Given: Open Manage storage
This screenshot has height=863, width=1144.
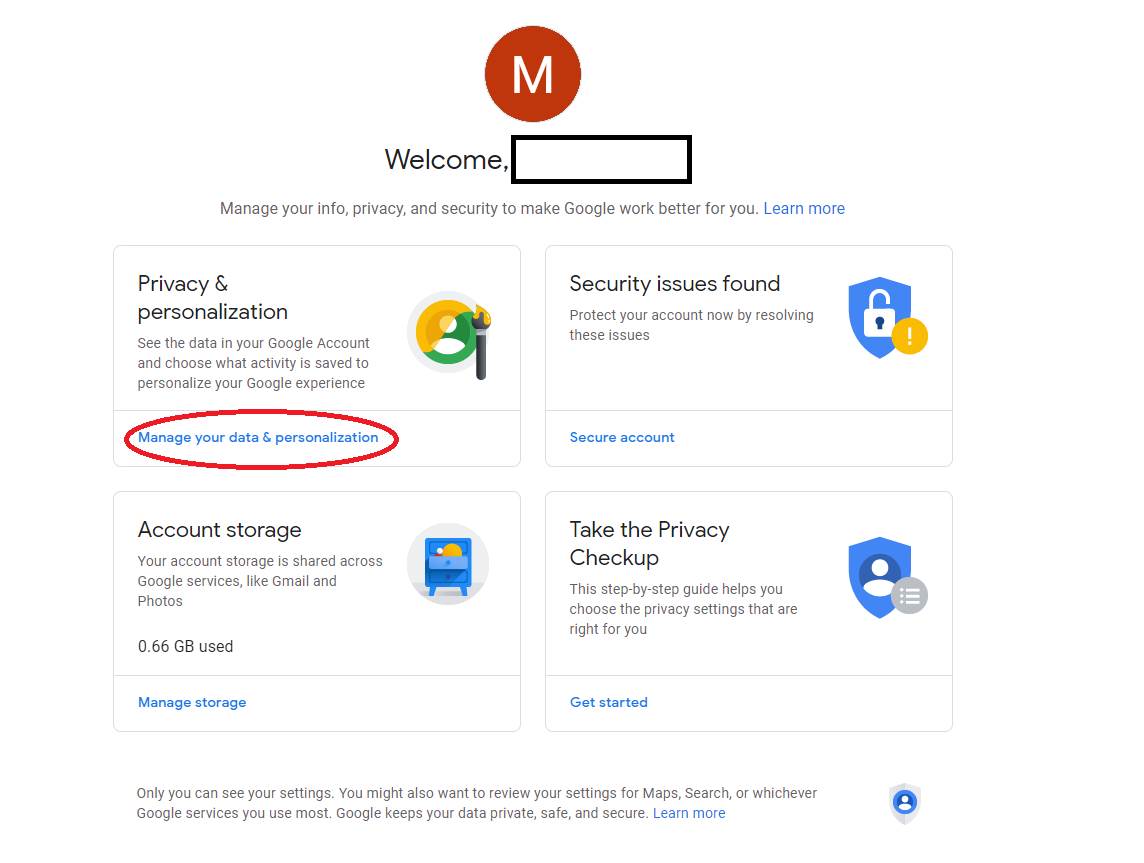Looking at the screenshot, I should coord(192,702).
